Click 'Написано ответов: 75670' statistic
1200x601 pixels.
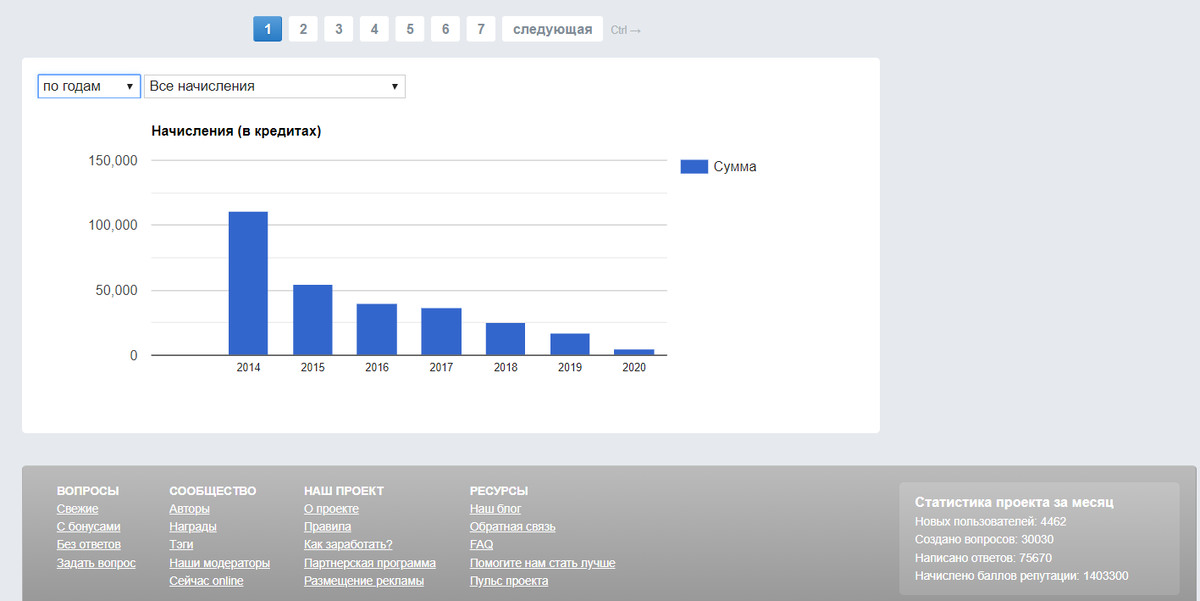coord(983,558)
